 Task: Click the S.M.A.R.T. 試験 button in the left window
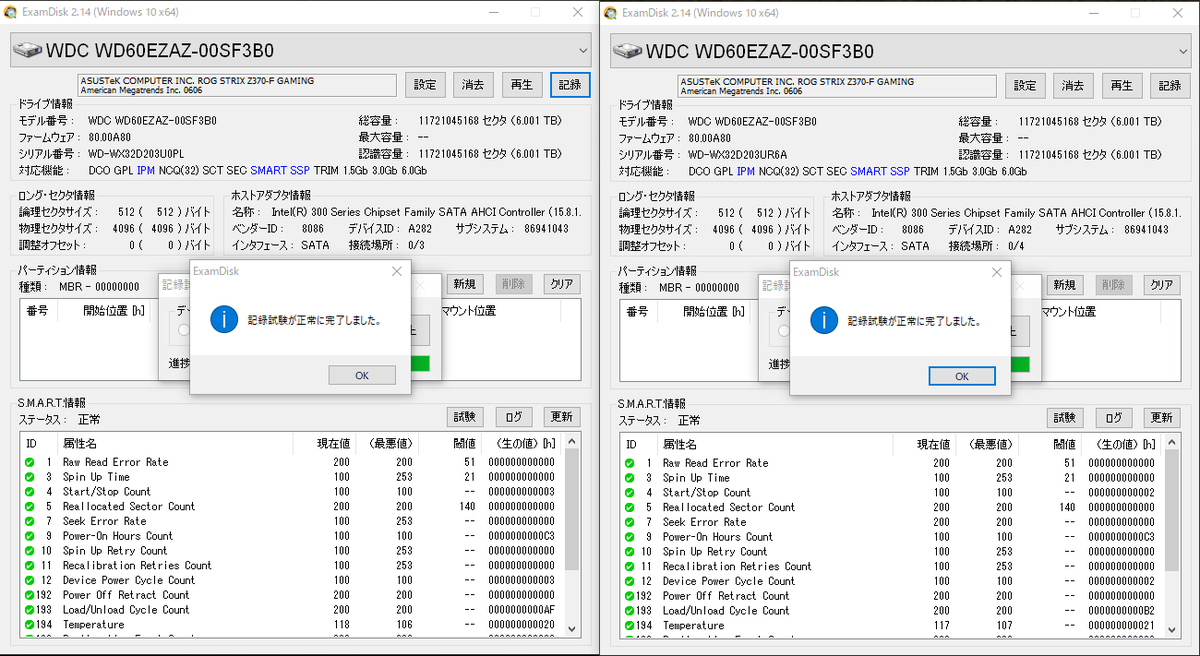(465, 417)
